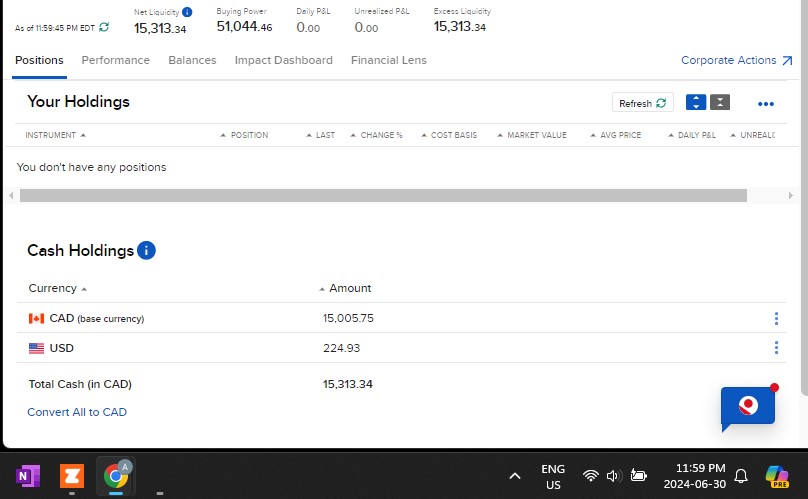Refresh the account data timestamp icon
Image resolution: width=808 pixels, height=499 pixels.
(x=104, y=28)
